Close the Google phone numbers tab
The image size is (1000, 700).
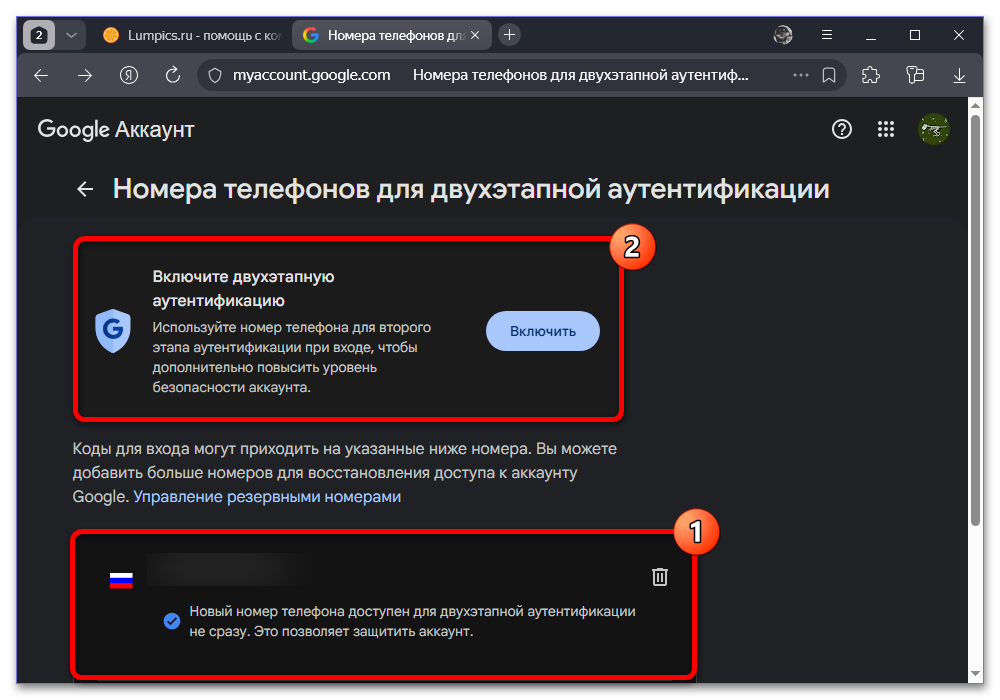[x=475, y=35]
